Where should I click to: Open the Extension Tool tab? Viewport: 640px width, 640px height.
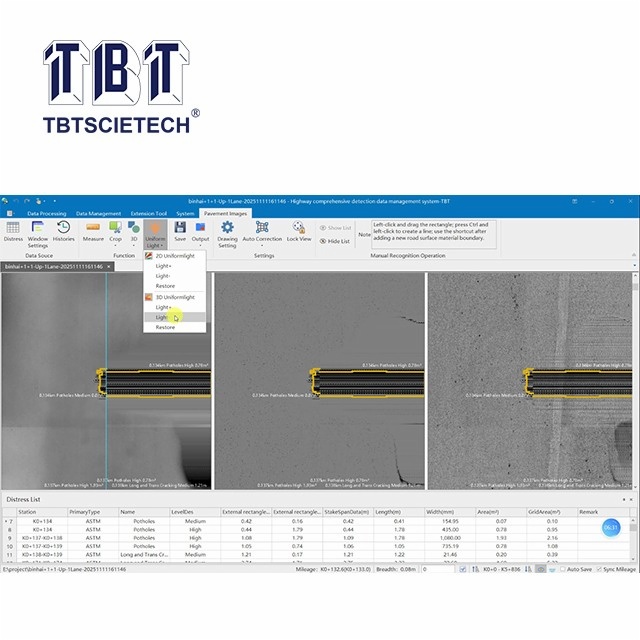[x=149, y=213]
